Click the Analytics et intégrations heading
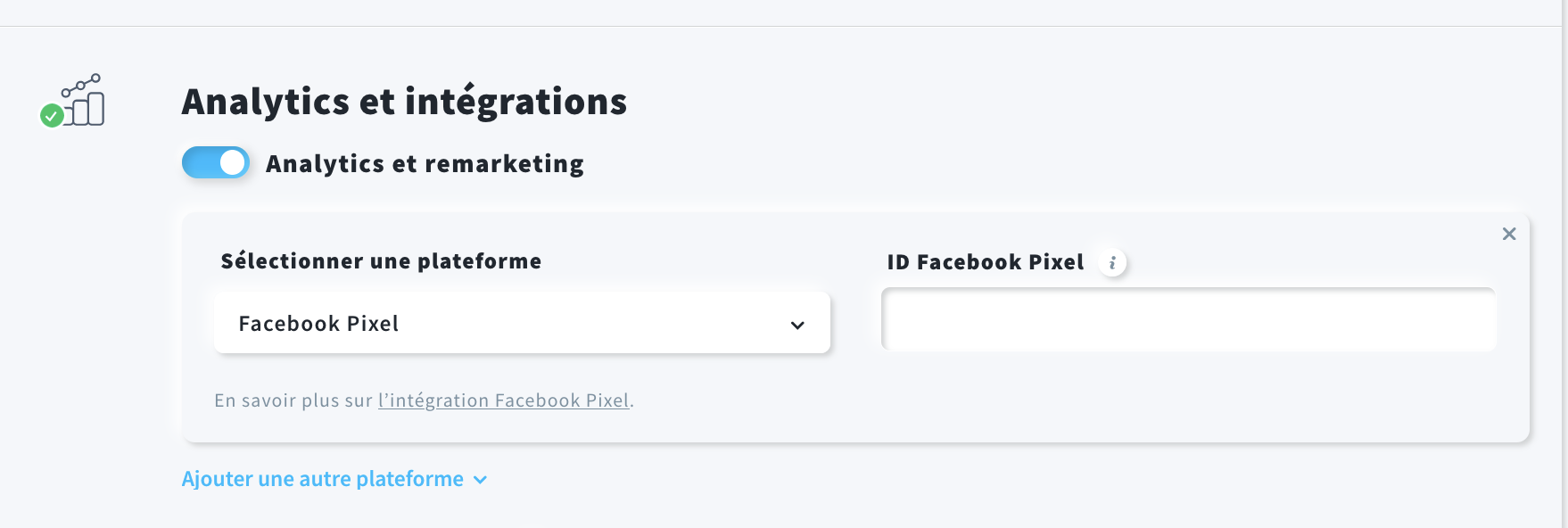The height and width of the screenshot is (528, 1568). click(x=404, y=102)
